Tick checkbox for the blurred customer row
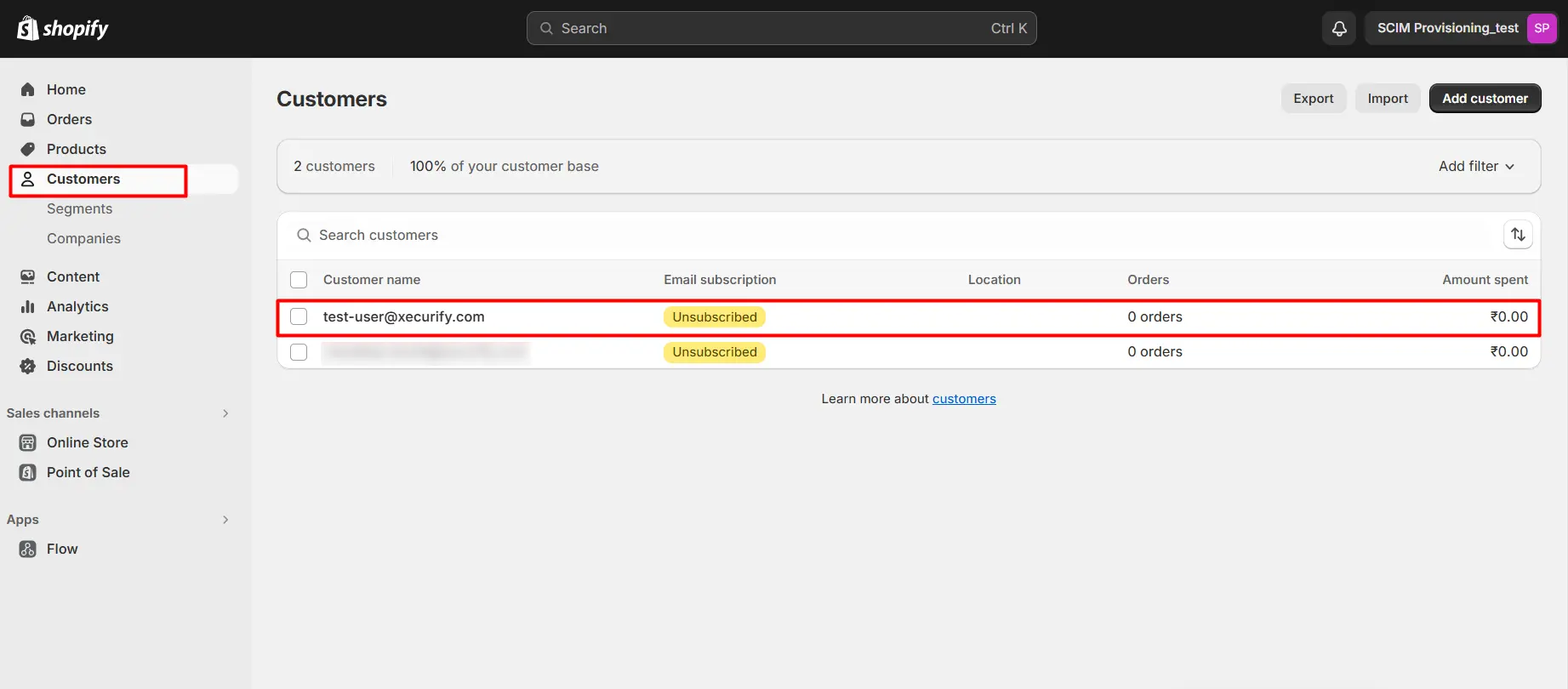1568x689 pixels. 299,352
